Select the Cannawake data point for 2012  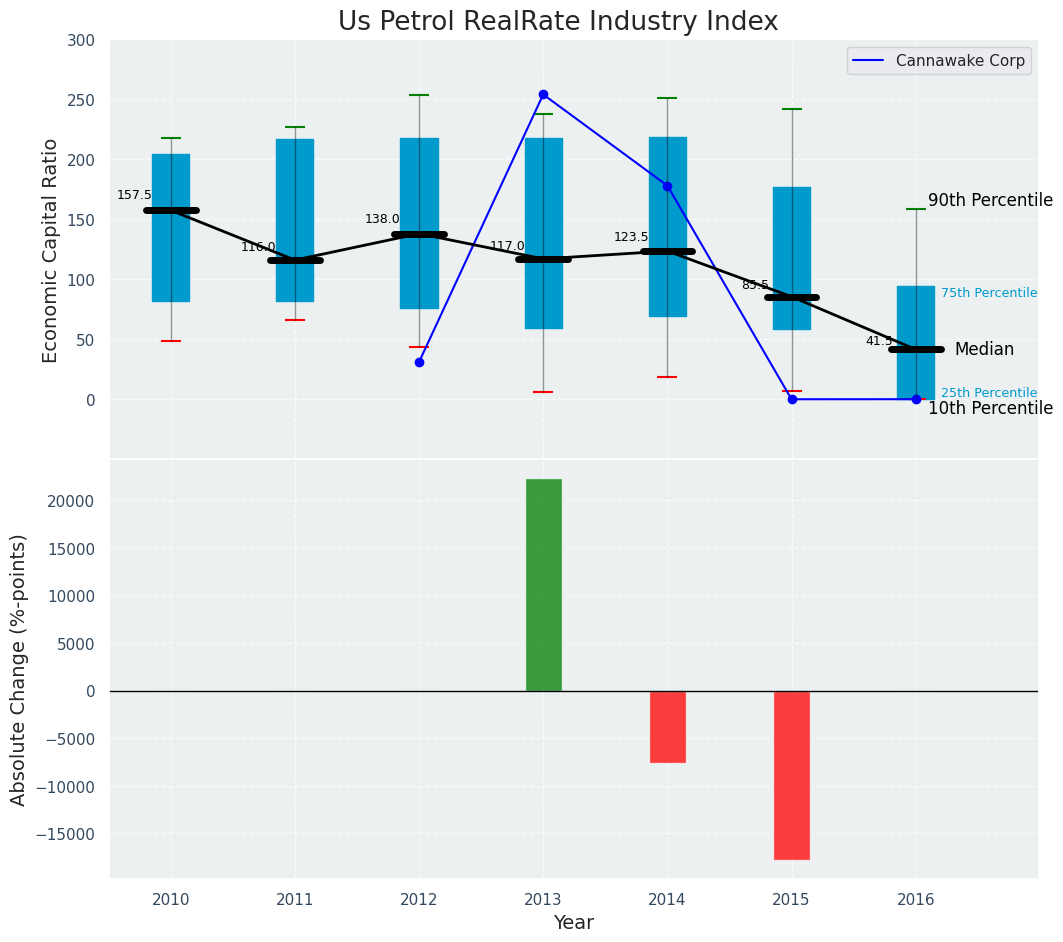[x=419, y=362]
